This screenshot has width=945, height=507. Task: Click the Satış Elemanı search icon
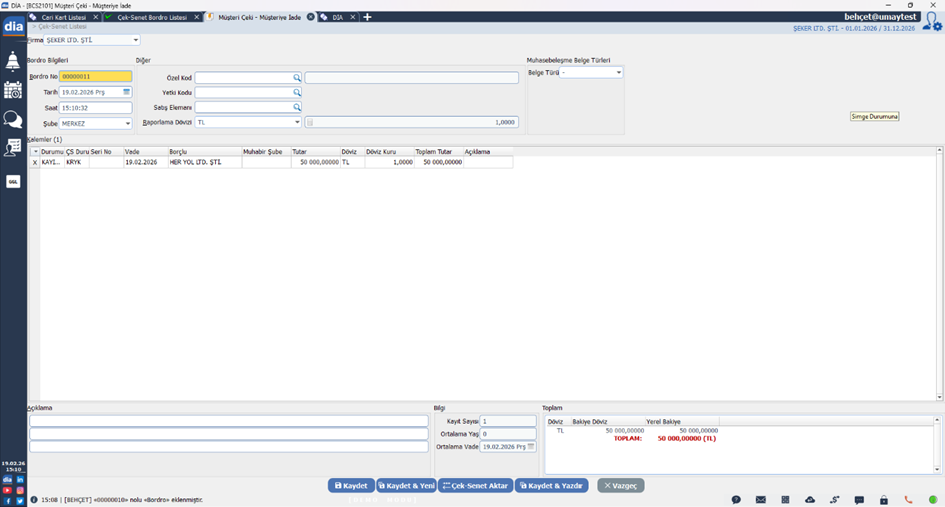pos(297,107)
